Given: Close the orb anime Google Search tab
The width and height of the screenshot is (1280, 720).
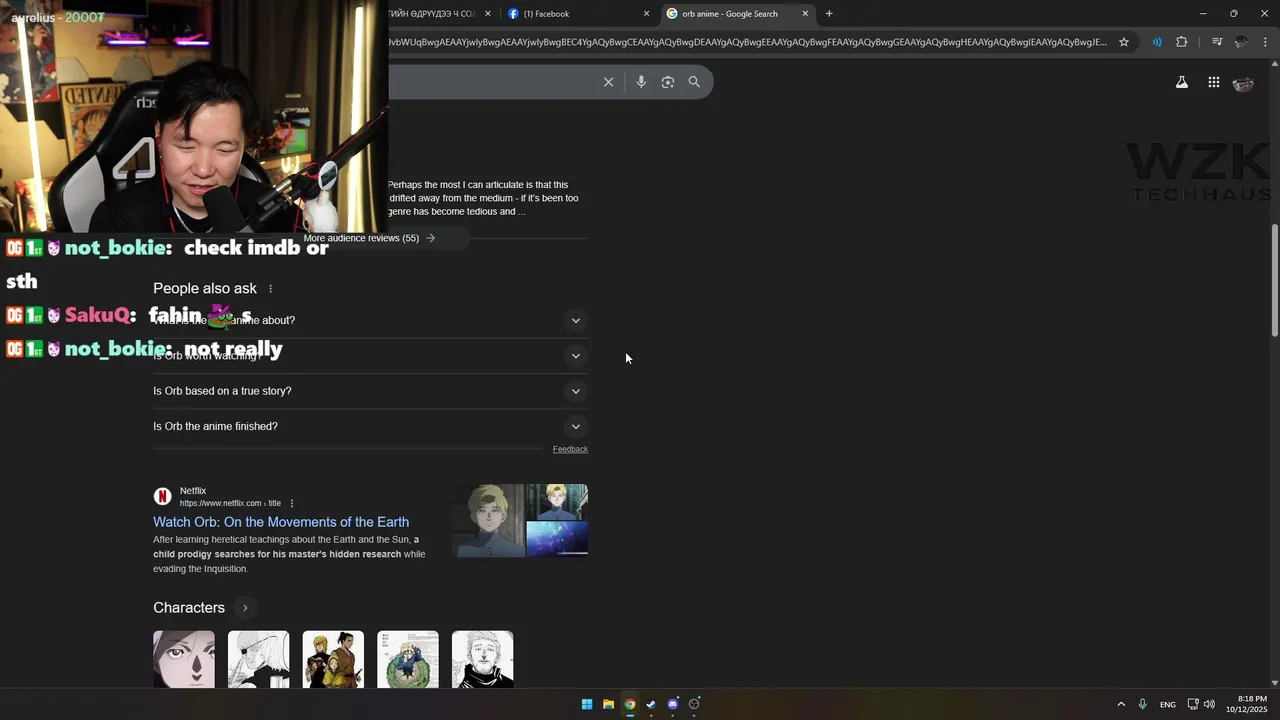Looking at the screenshot, I should coord(805,13).
